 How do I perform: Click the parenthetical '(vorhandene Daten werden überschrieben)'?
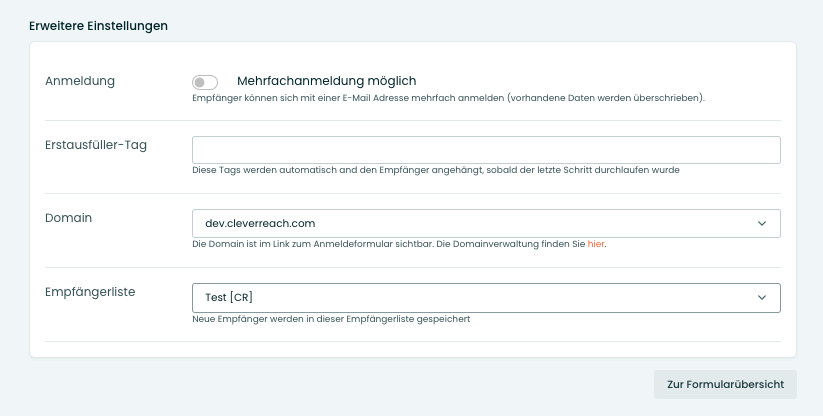[x=606, y=98]
